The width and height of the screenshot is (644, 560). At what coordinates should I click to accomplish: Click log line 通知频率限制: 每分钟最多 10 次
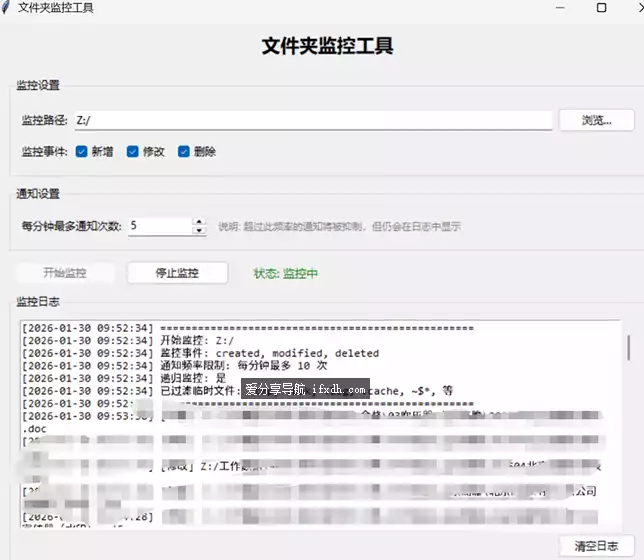[175, 366]
